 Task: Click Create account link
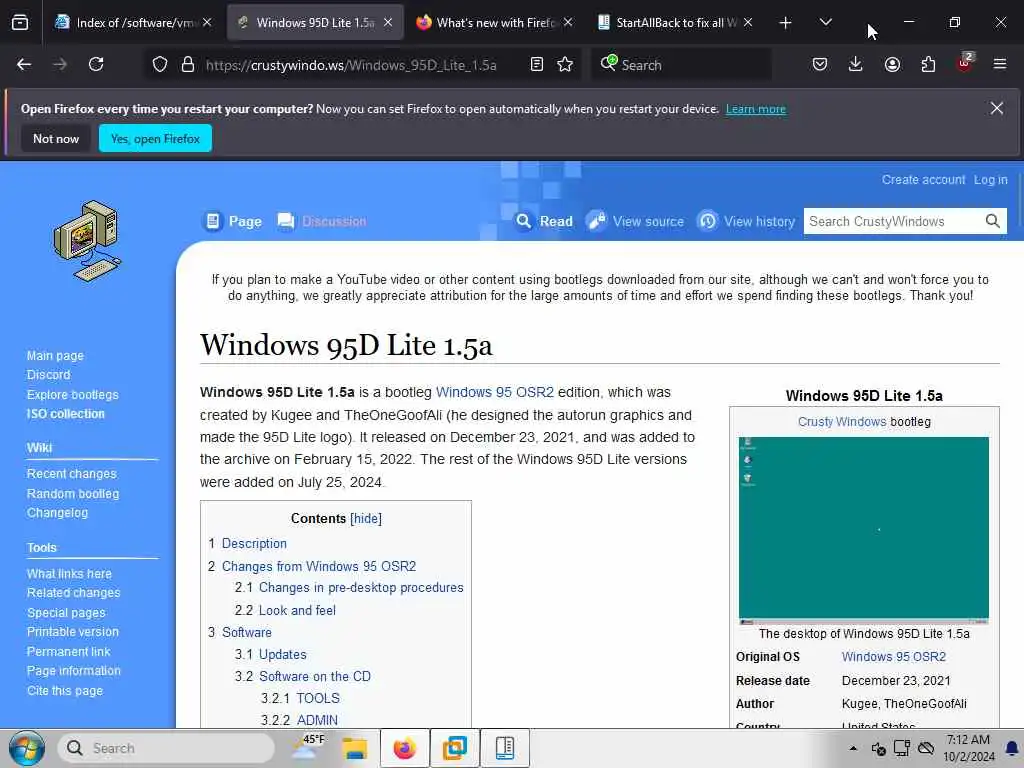click(923, 180)
